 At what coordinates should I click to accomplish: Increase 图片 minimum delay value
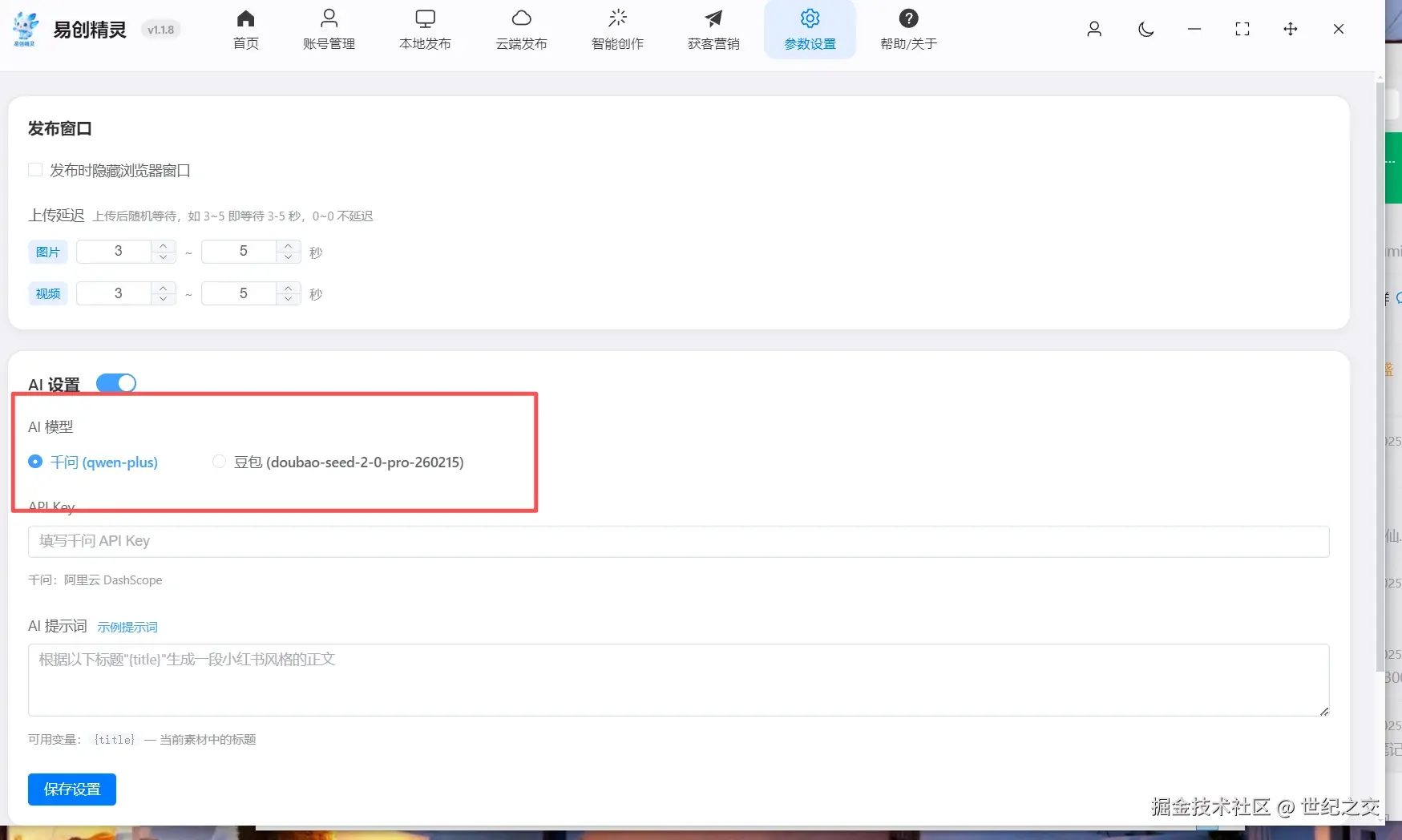coord(164,245)
